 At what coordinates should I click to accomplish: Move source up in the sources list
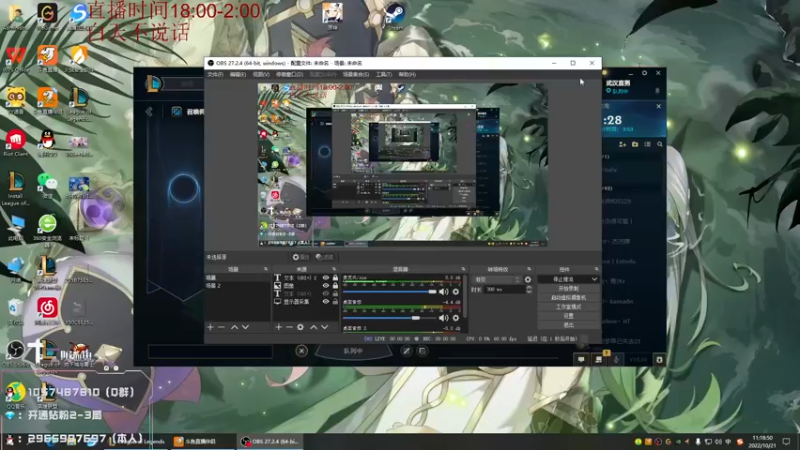(313, 327)
